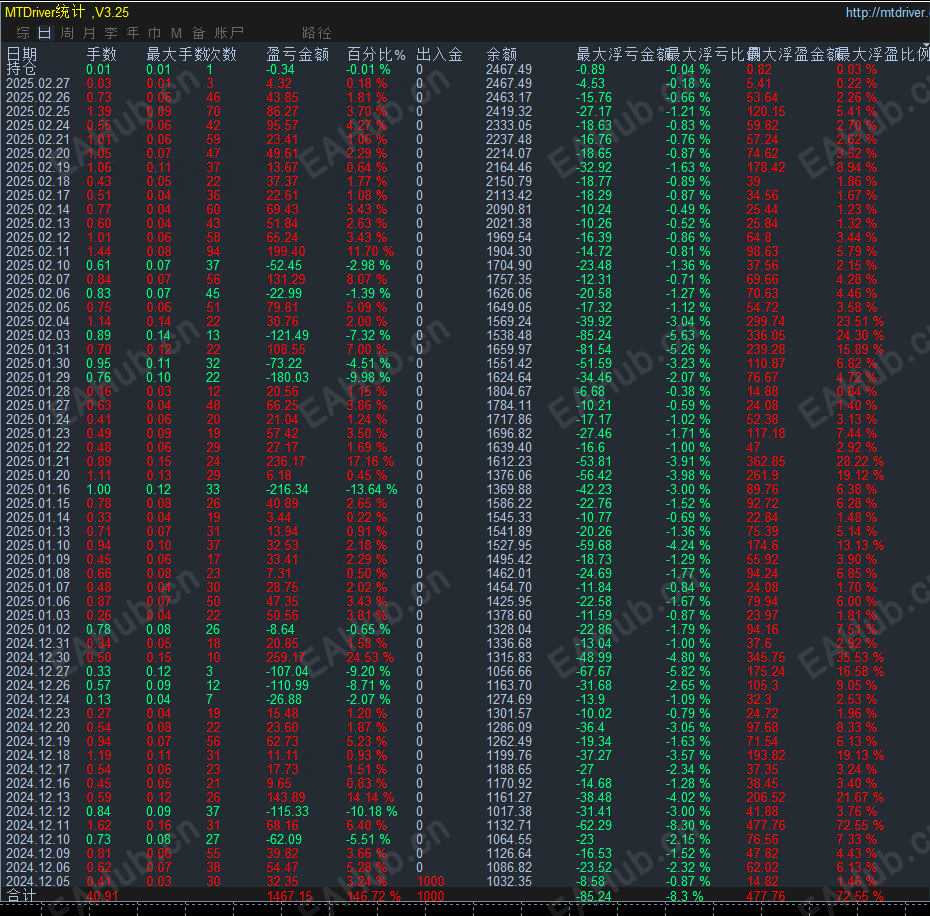The width and height of the screenshot is (930, 916).
Task: Click profit value 236.17 on 2025.01.21
Action: tap(286, 462)
